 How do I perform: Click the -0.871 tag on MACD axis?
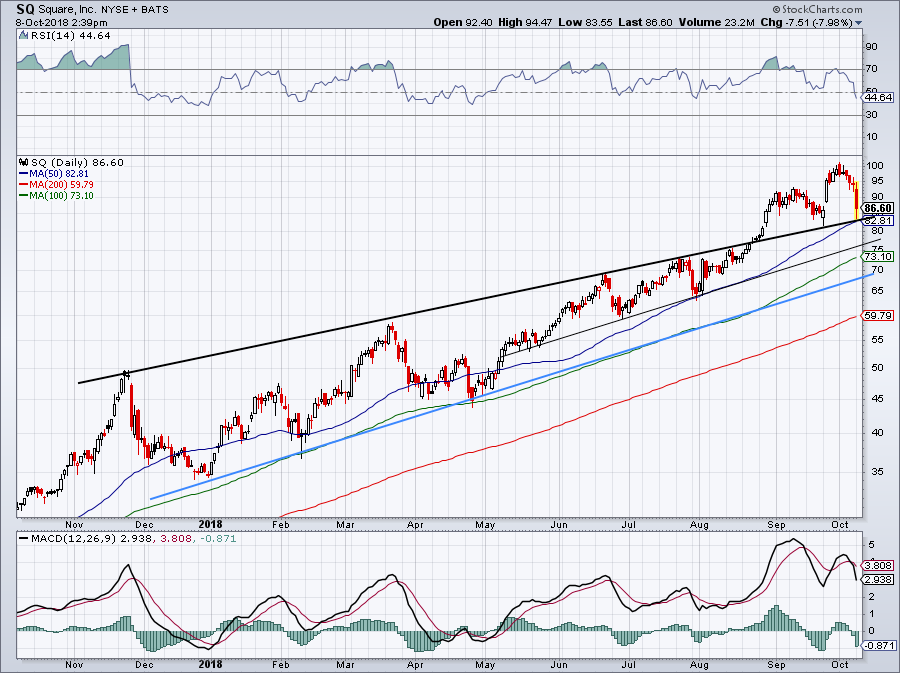(879, 645)
